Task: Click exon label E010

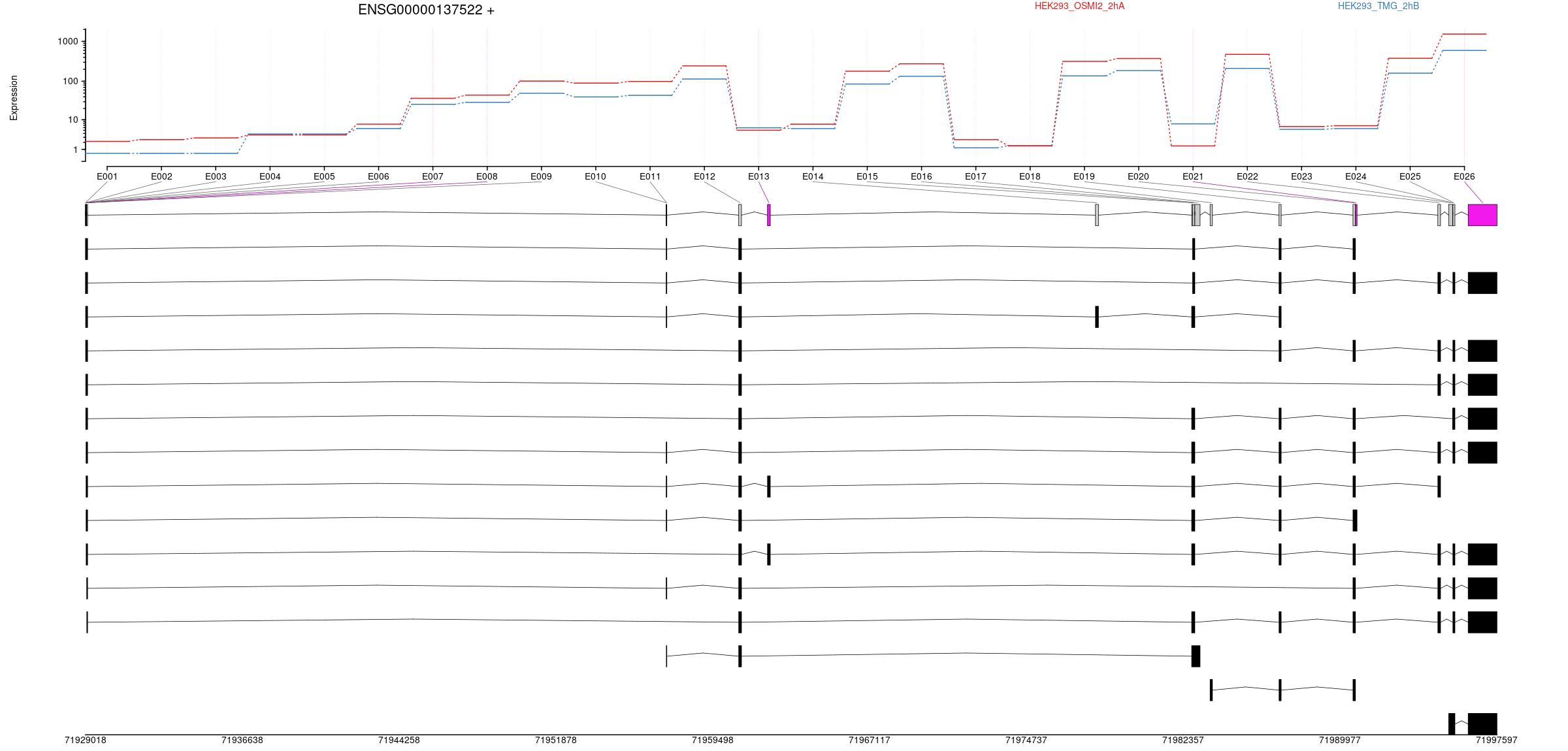Action: pos(595,176)
